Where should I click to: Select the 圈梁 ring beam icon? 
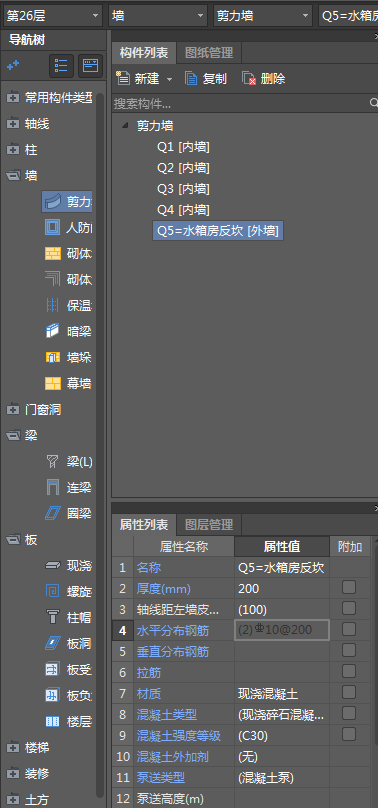coord(53,513)
